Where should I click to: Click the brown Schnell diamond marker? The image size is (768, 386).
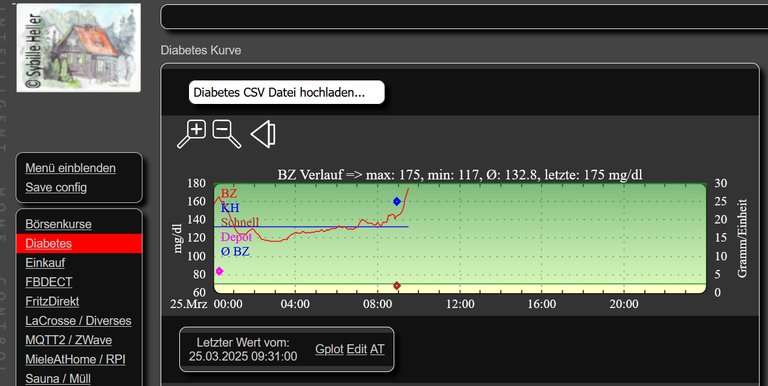point(397,286)
